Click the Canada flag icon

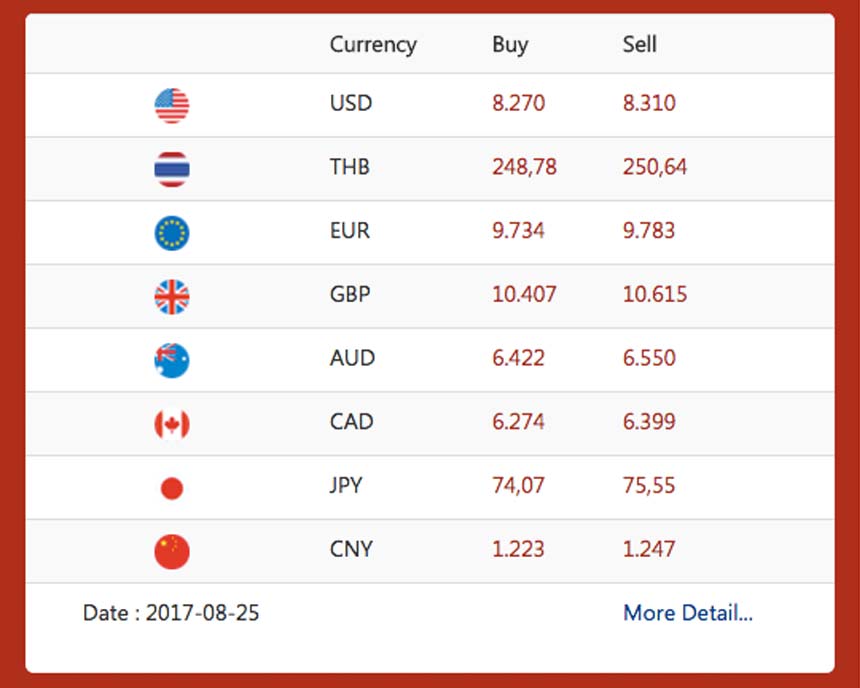pos(171,424)
